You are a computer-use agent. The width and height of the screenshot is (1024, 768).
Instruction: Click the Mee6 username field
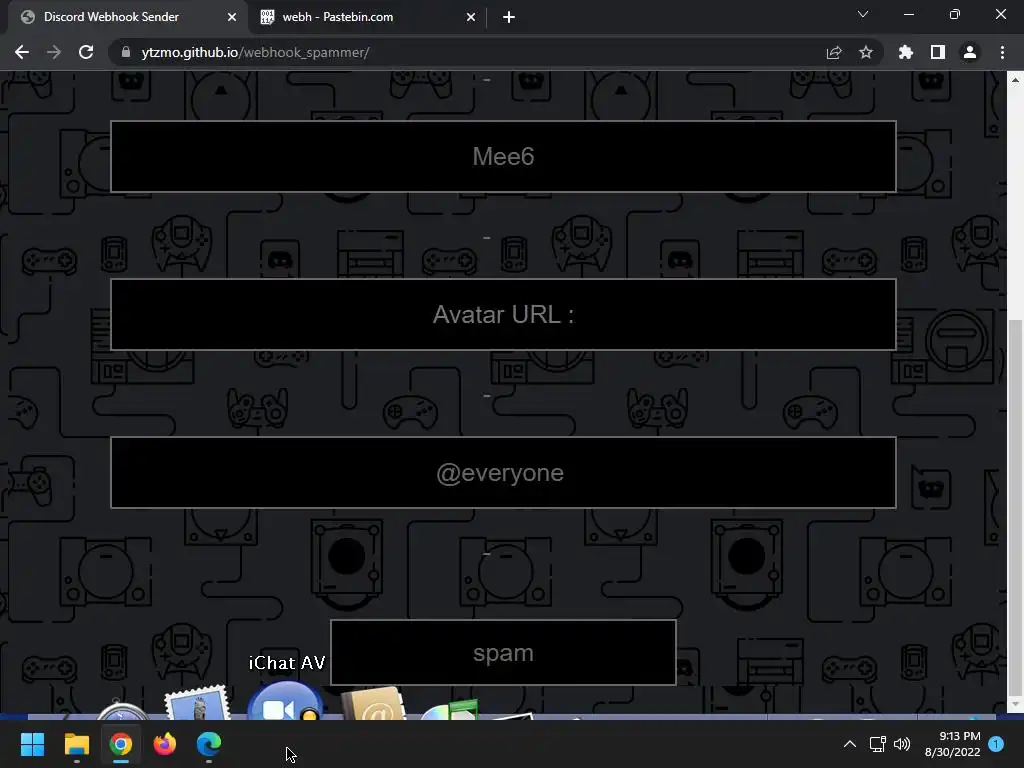[503, 157]
